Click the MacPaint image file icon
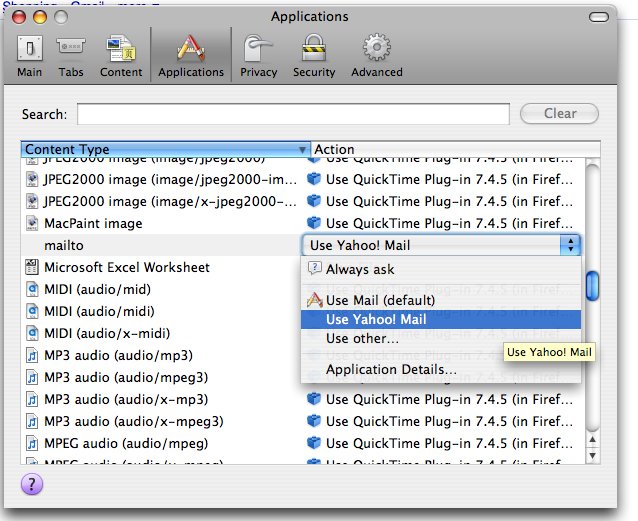638x521 pixels. pyautogui.click(x=32, y=223)
